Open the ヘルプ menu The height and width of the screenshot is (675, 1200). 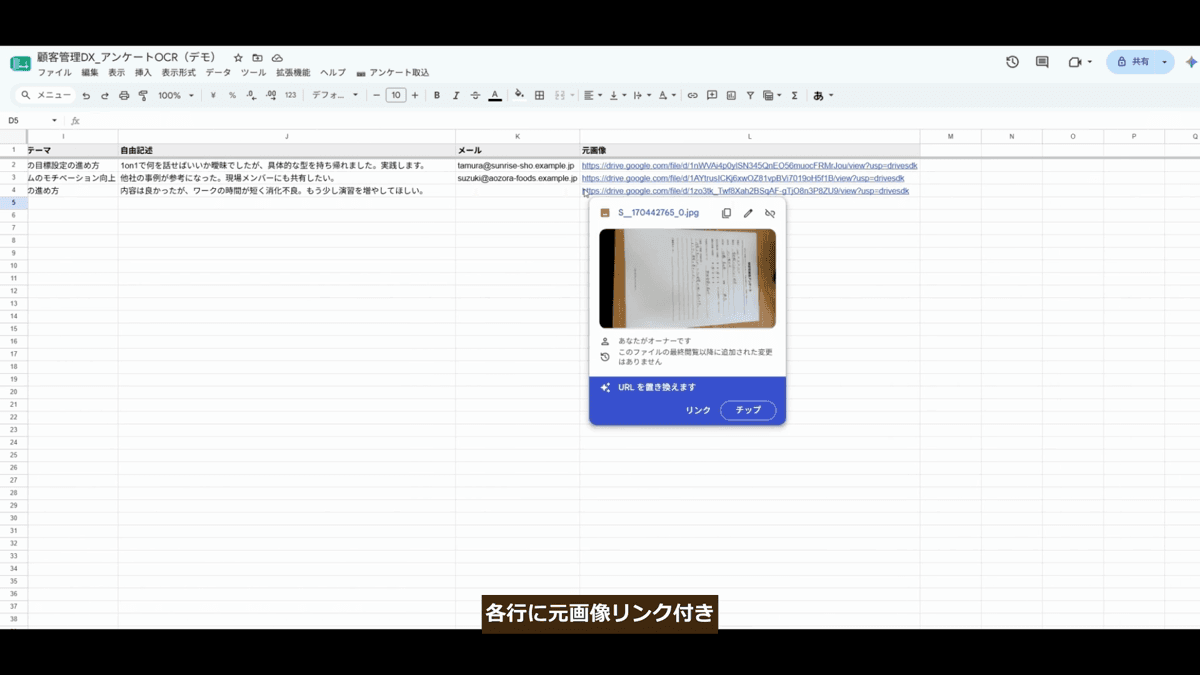(x=333, y=73)
